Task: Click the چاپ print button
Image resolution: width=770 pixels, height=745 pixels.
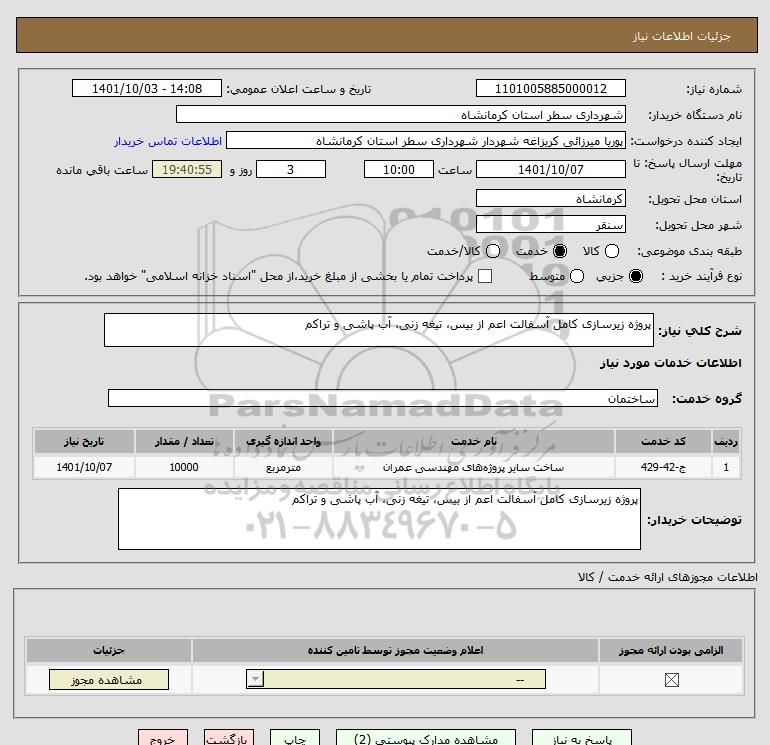Action: [295, 738]
